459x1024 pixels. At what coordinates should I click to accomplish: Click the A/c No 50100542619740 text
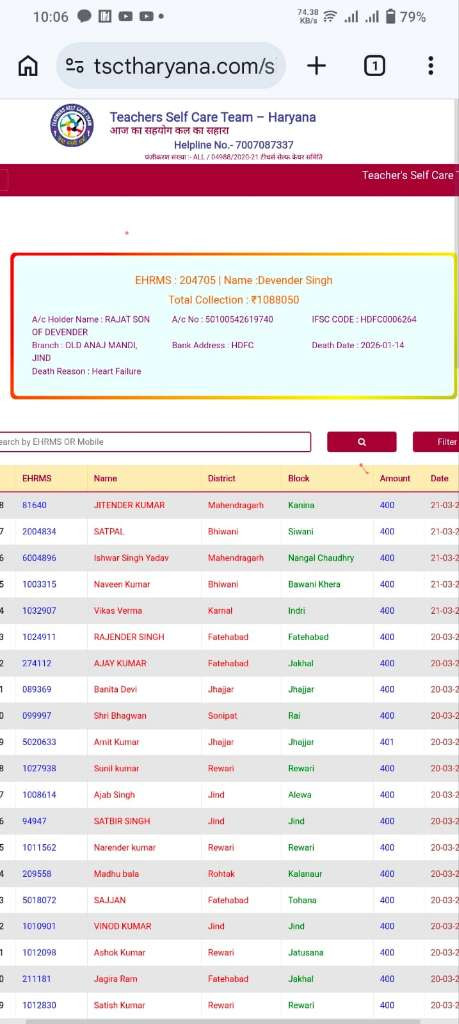223,319
